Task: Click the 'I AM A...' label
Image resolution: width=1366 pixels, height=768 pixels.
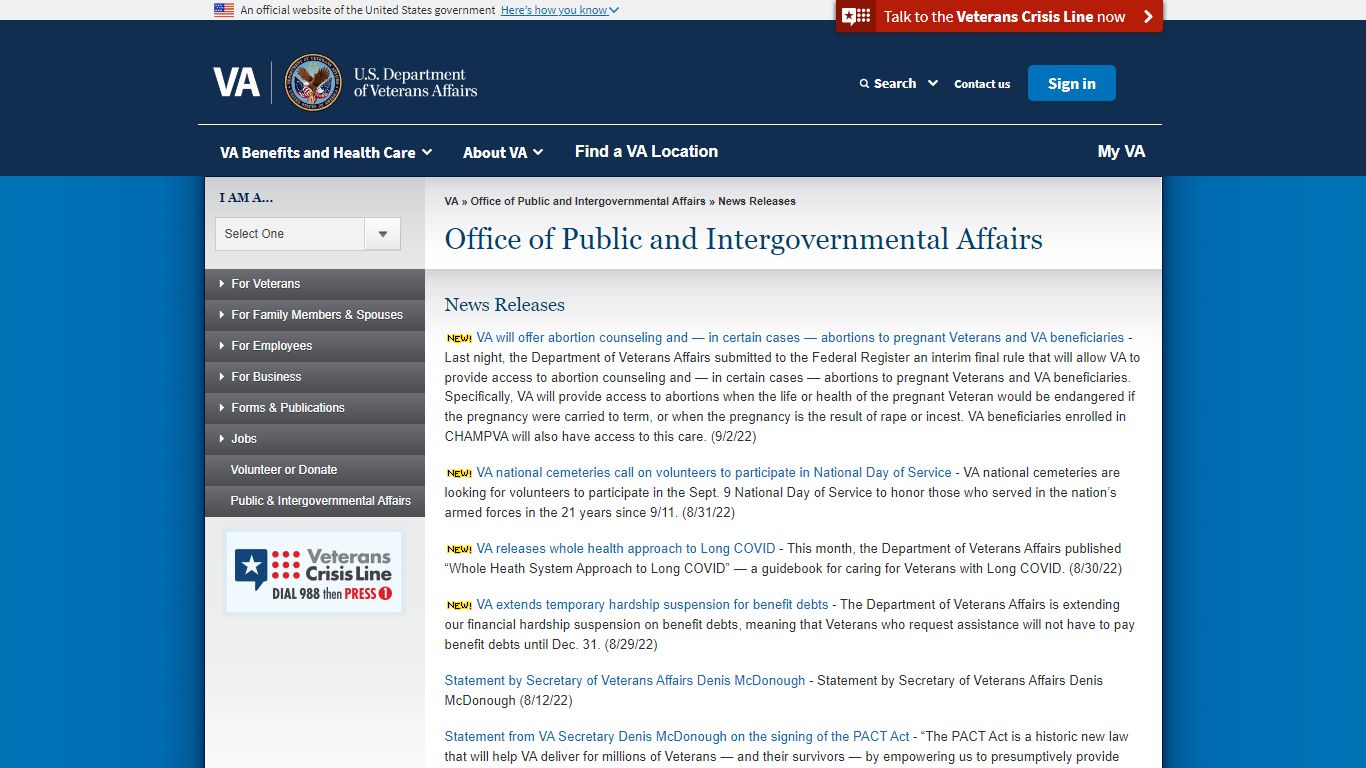Action: pos(246,198)
